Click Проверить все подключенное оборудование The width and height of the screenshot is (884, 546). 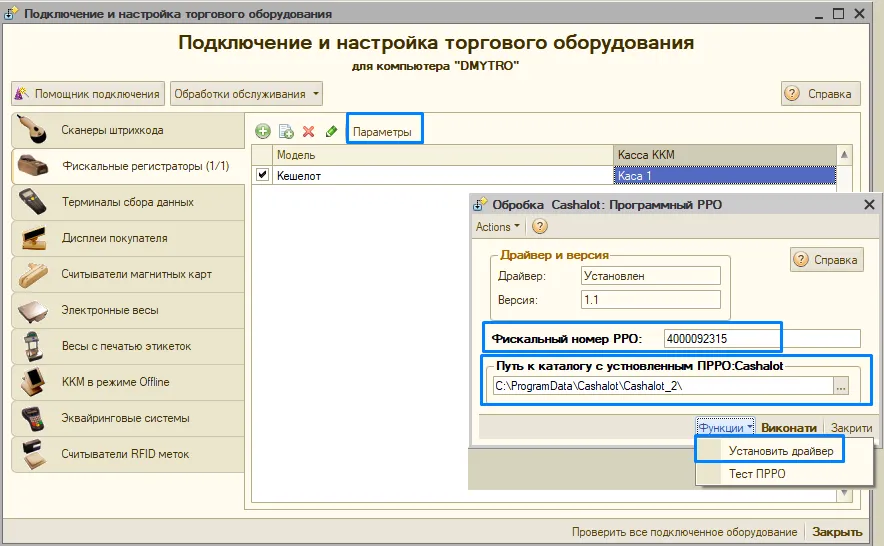(x=684, y=532)
